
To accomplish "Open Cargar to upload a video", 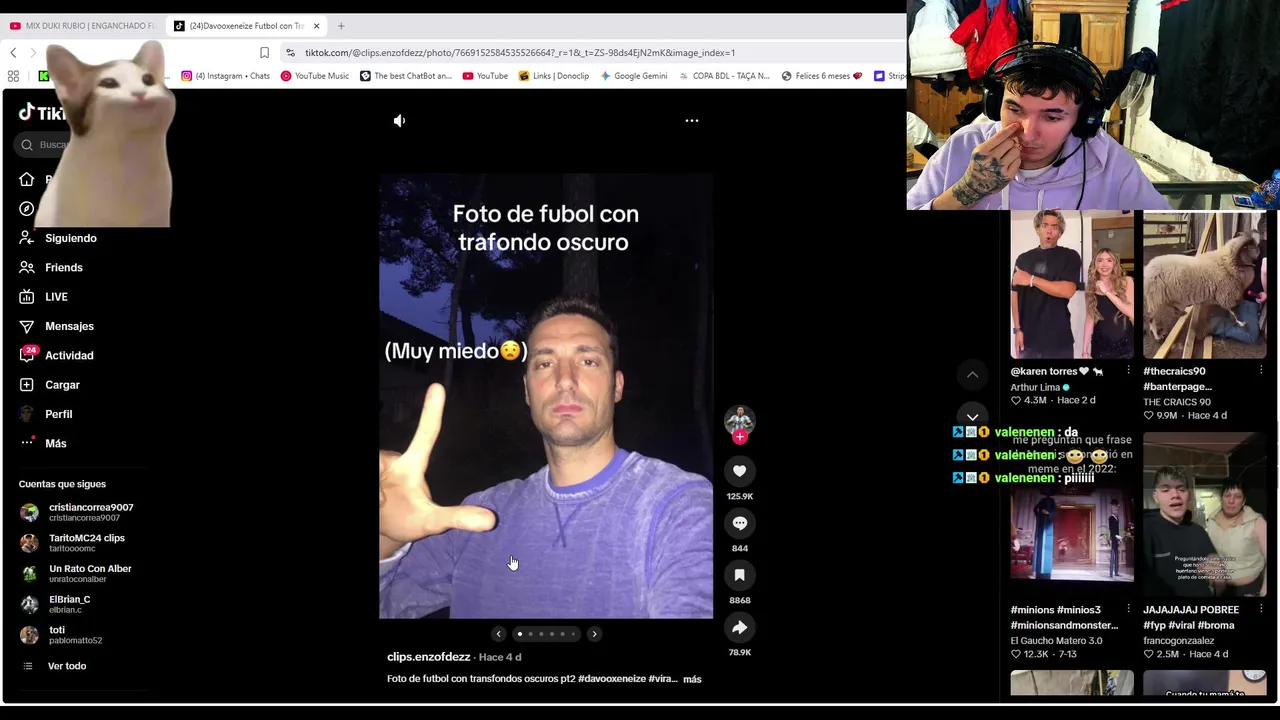I will pyautogui.click(x=62, y=385).
